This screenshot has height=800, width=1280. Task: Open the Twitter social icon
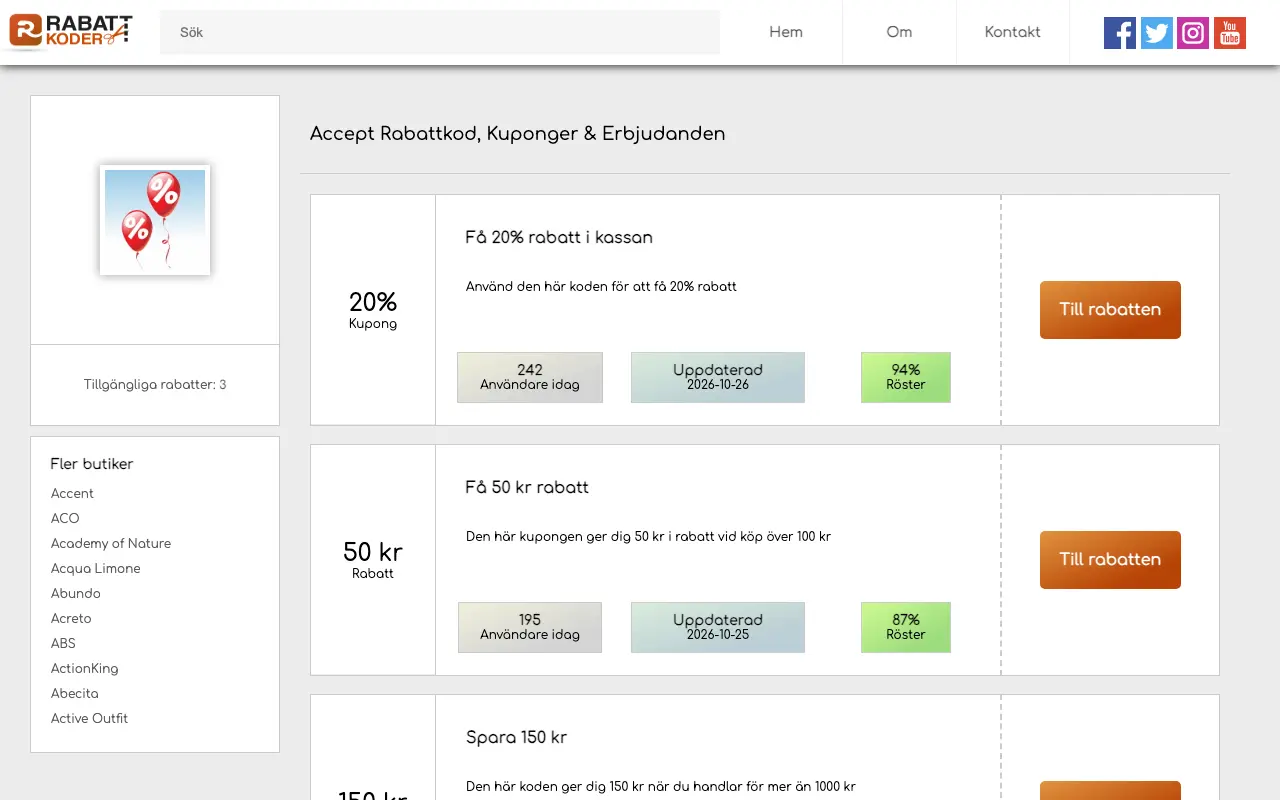tap(1157, 33)
